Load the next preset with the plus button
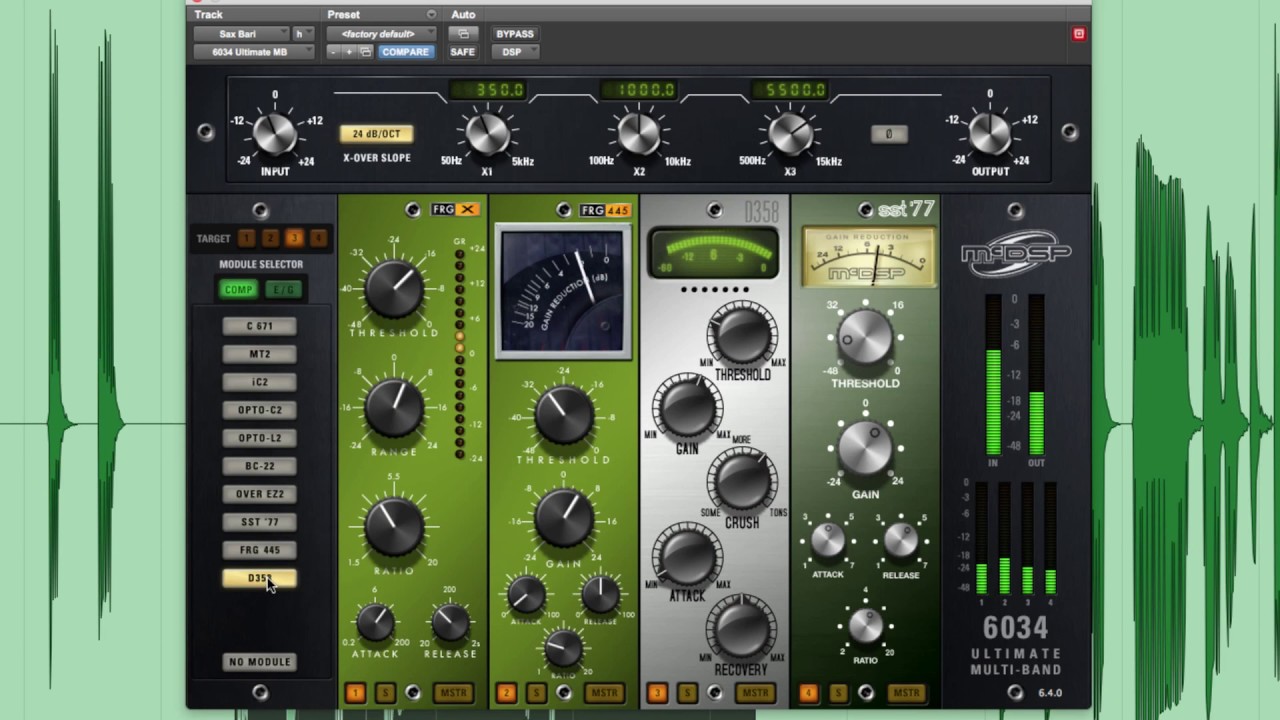 point(349,52)
